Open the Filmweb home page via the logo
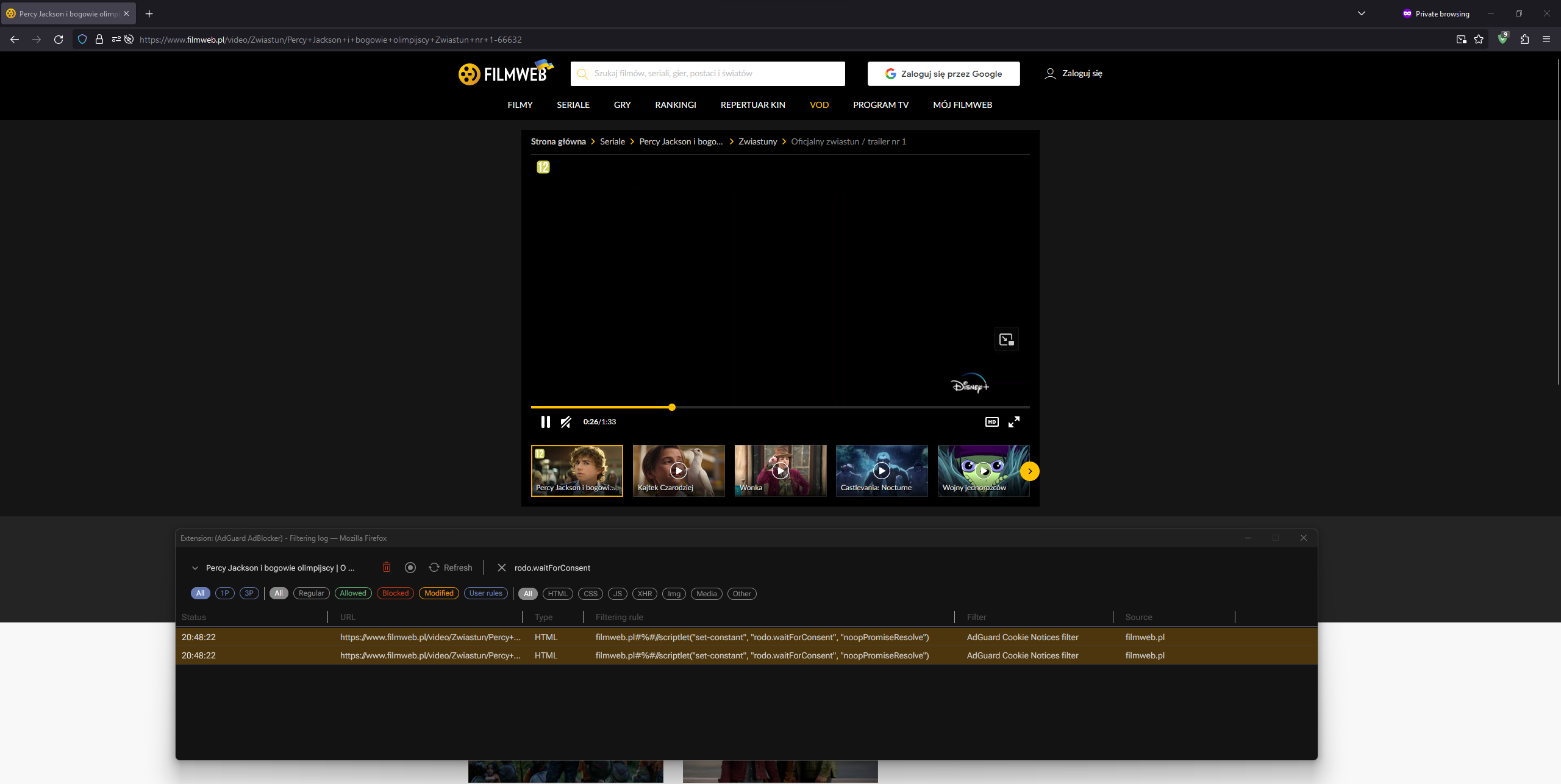The image size is (1561, 784). point(505,73)
